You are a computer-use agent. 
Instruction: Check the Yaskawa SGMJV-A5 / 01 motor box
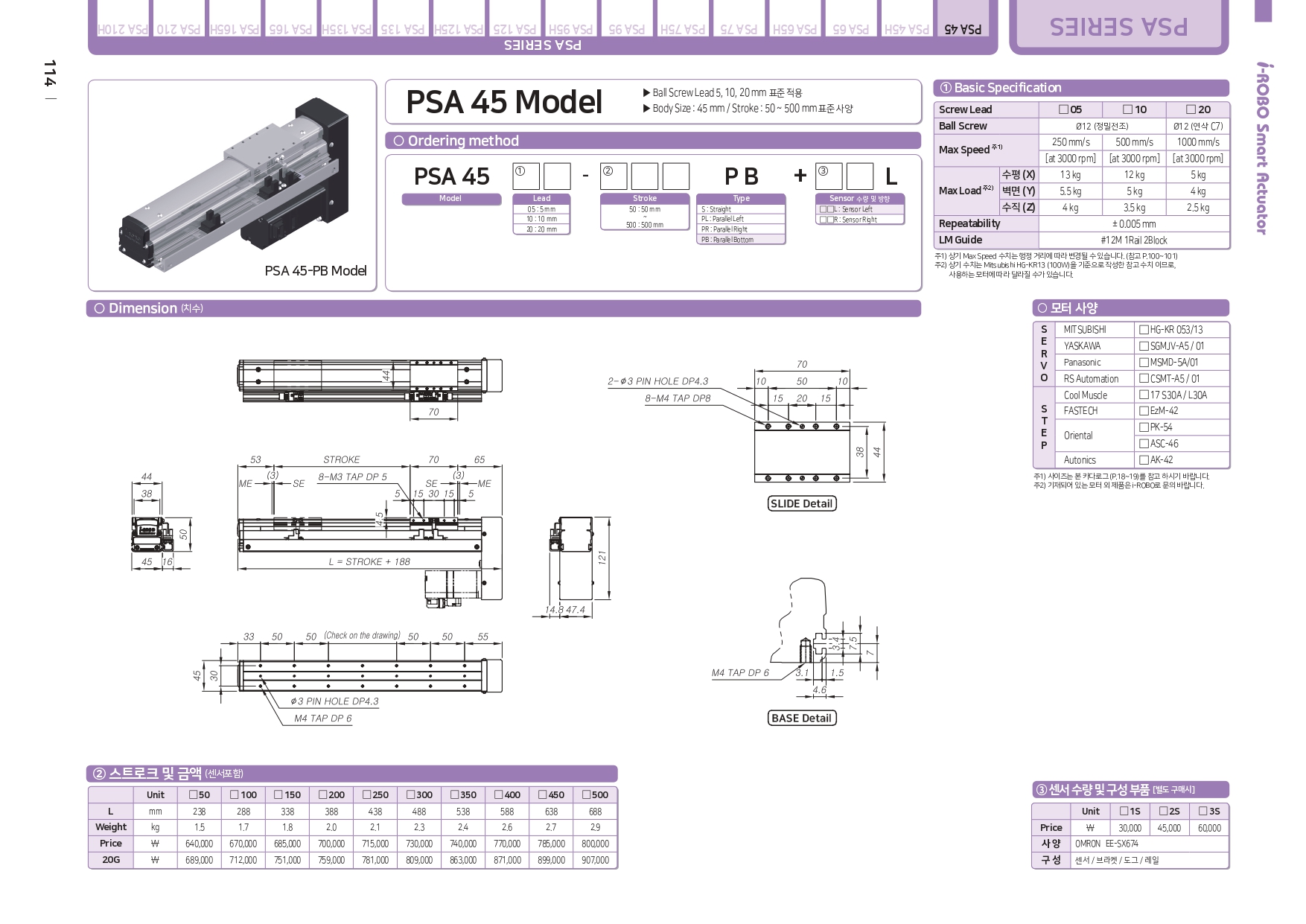point(1144,346)
